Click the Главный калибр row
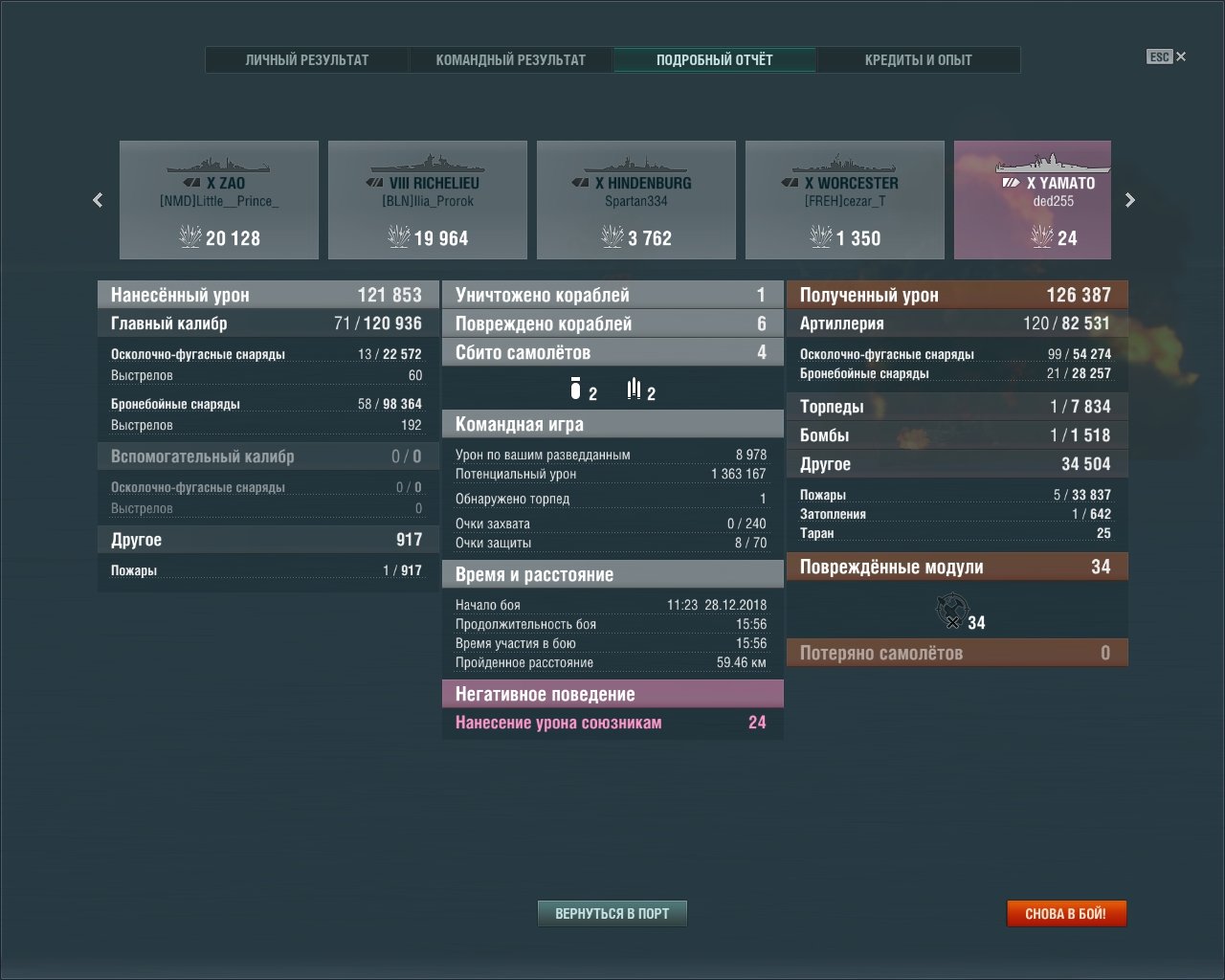 click(x=266, y=323)
